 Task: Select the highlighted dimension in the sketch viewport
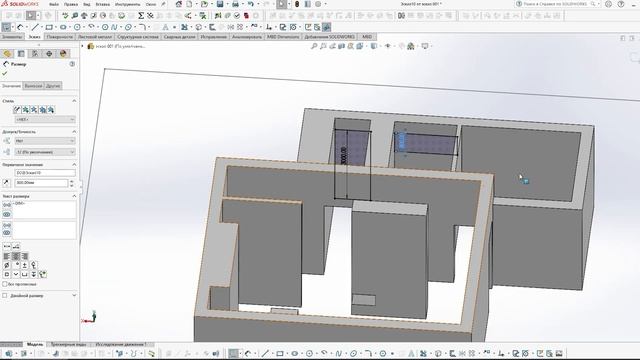coord(401,141)
